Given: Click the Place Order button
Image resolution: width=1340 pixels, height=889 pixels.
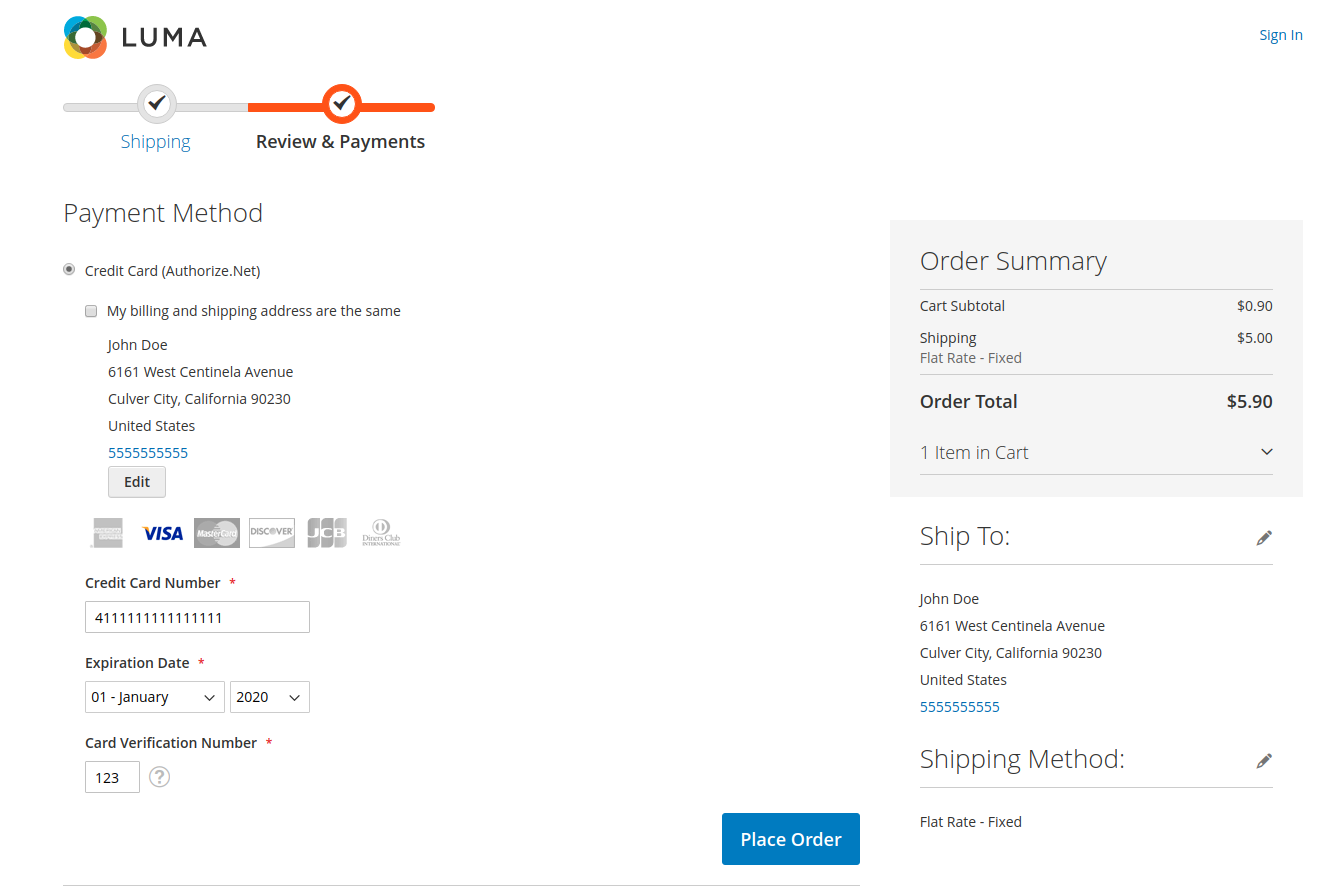Looking at the screenshot, I should (790, 839).
